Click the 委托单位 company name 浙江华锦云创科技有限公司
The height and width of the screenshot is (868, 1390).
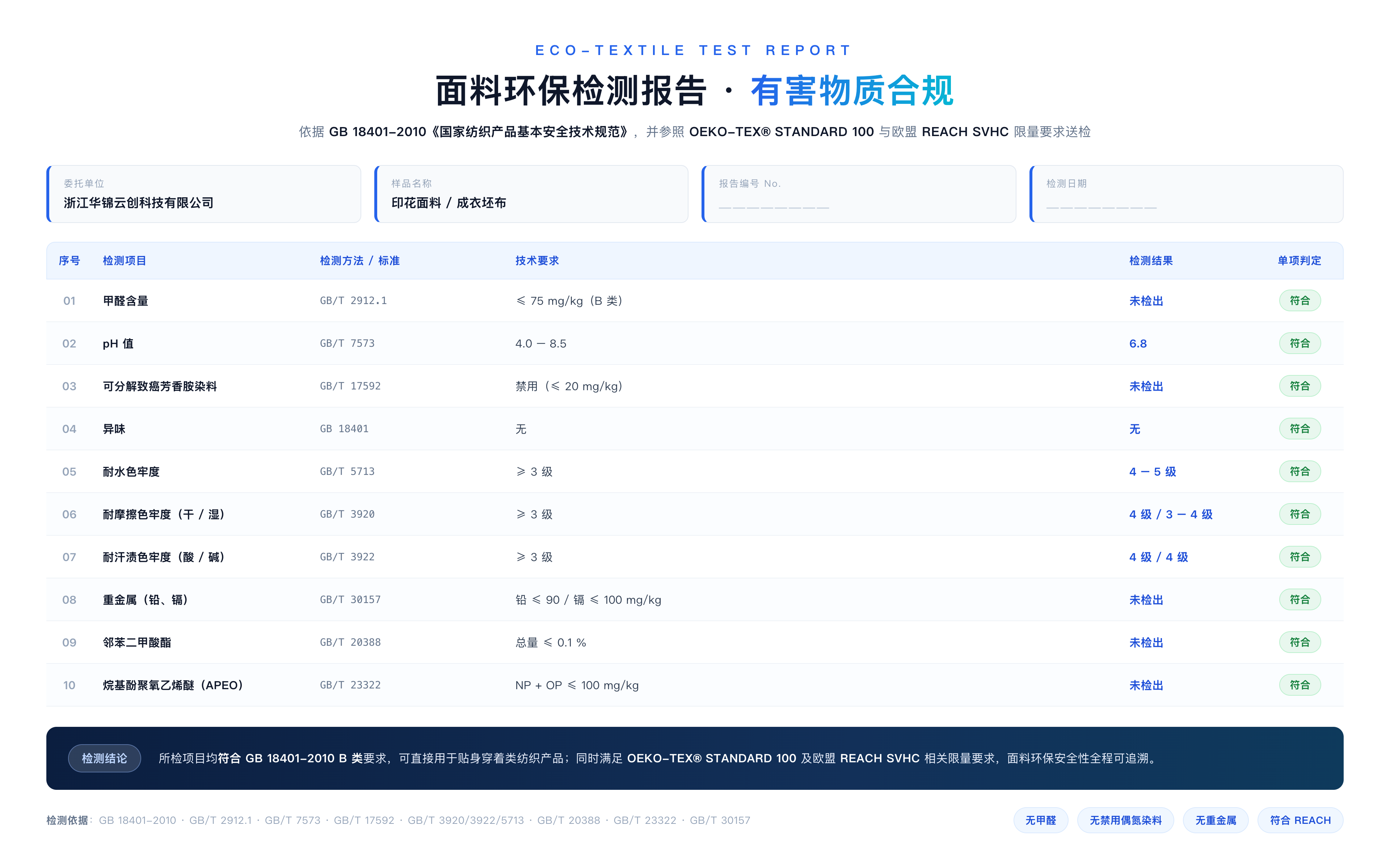point(138,203)
